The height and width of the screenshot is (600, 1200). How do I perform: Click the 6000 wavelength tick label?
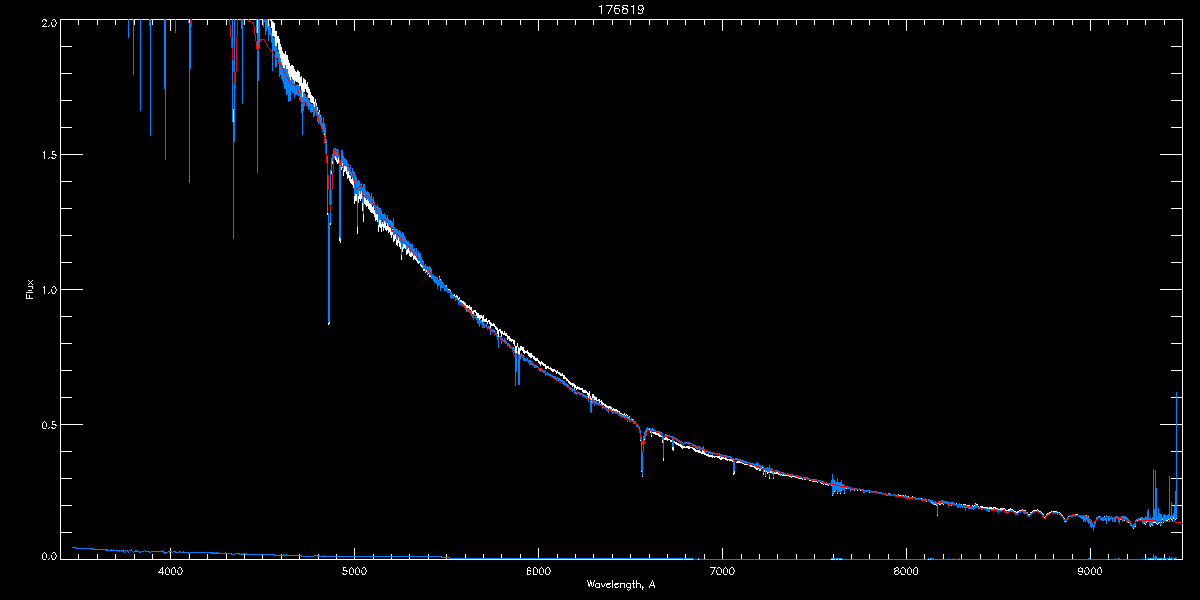pyautogui.click(x=538, y=571)
